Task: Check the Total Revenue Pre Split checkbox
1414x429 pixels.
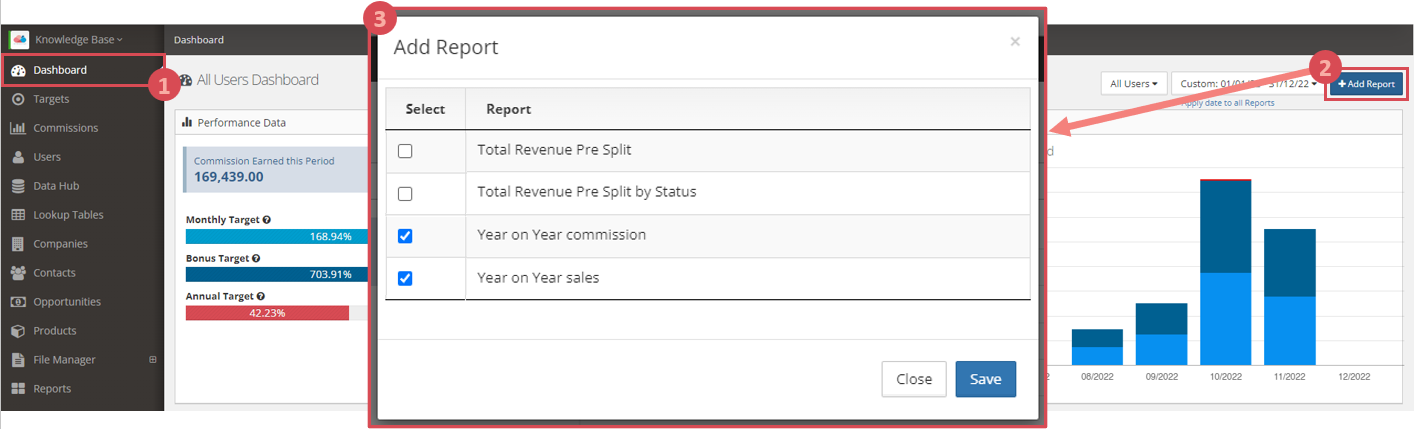Action: coord(405,151)
